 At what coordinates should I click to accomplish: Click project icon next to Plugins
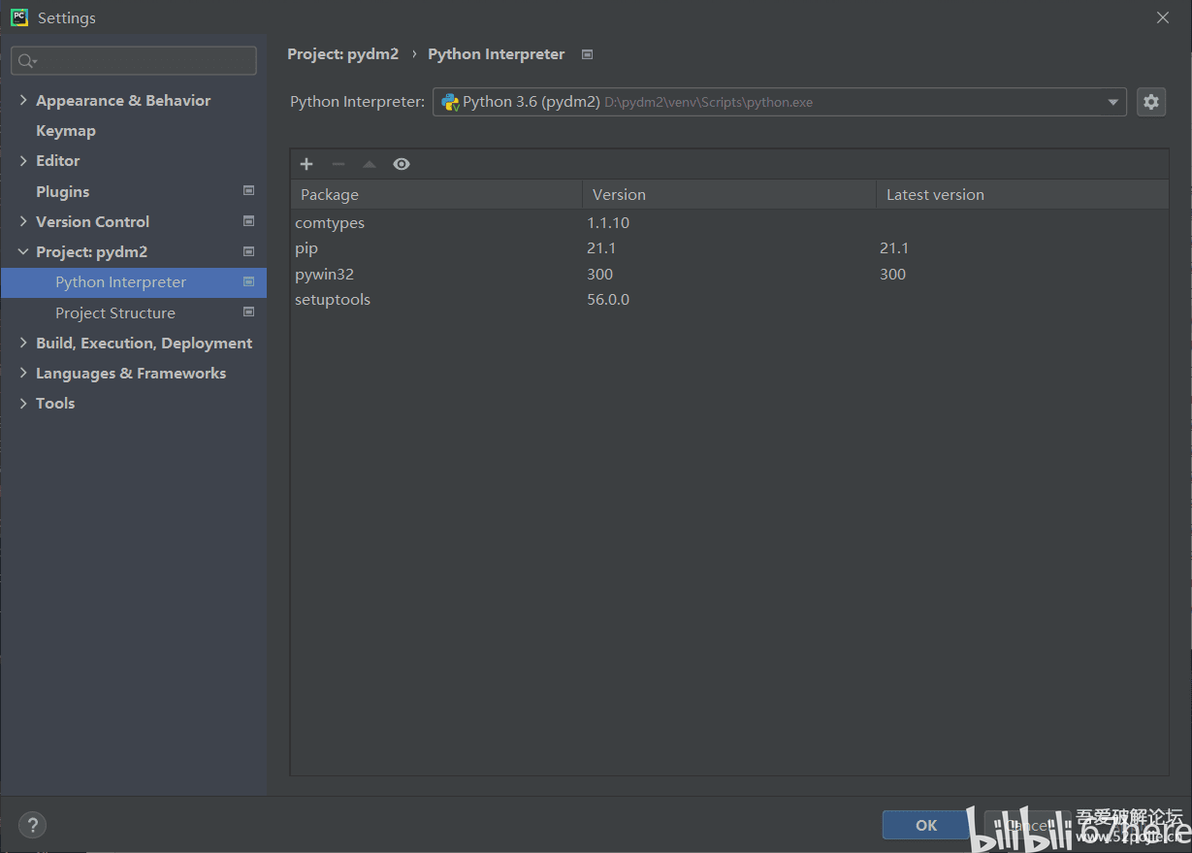click(249, 191)
